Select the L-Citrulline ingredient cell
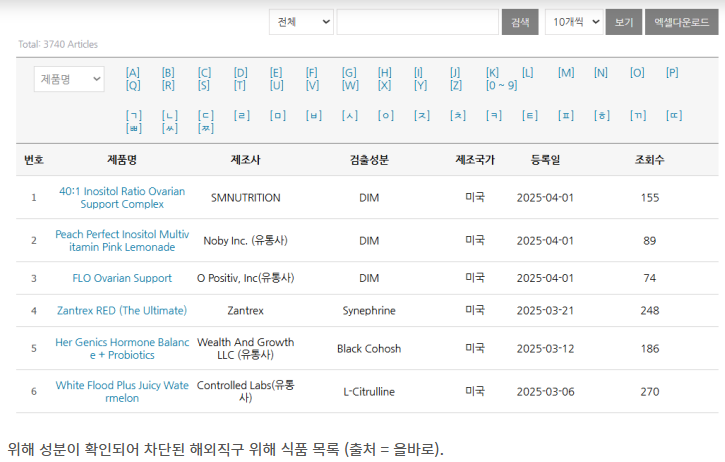725x462 pixels. coord(369,391)
